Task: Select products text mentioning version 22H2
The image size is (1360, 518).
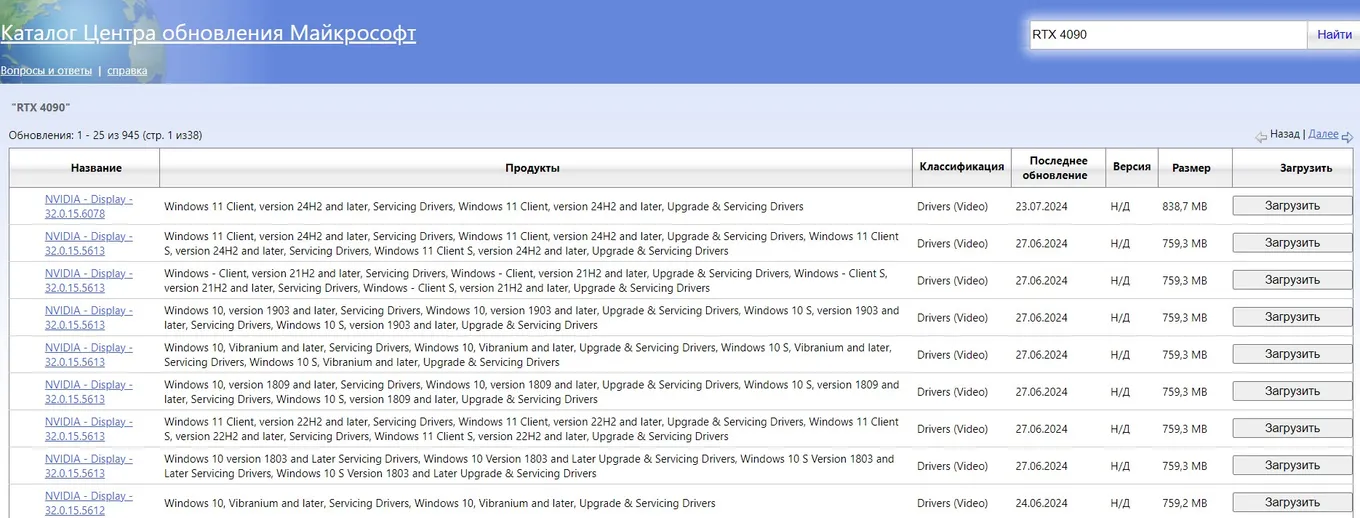Action: coord(532,428)
